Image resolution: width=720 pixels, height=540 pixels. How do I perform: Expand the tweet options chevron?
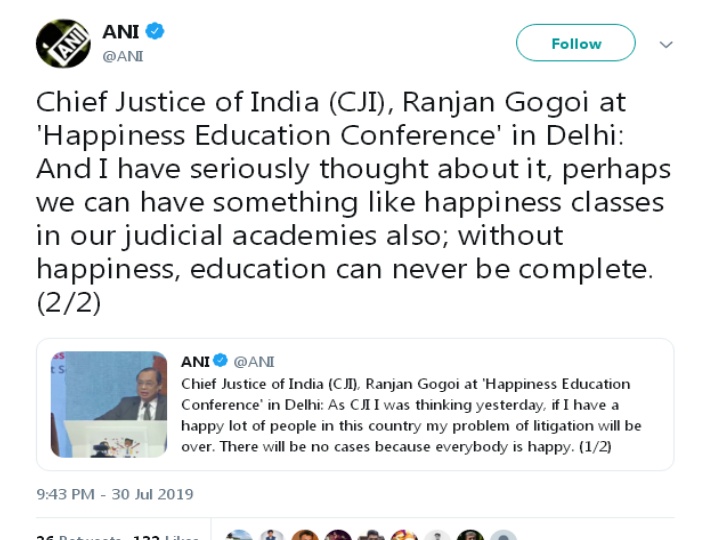(x=666, y=45)
